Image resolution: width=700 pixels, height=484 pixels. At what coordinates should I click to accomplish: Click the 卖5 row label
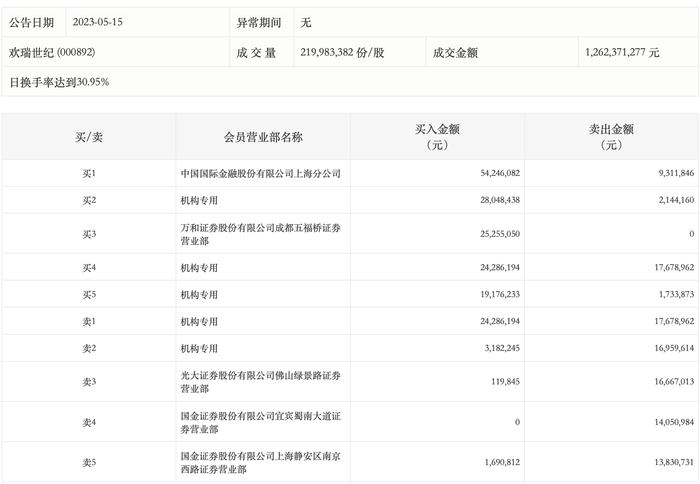tap(89, 463)
